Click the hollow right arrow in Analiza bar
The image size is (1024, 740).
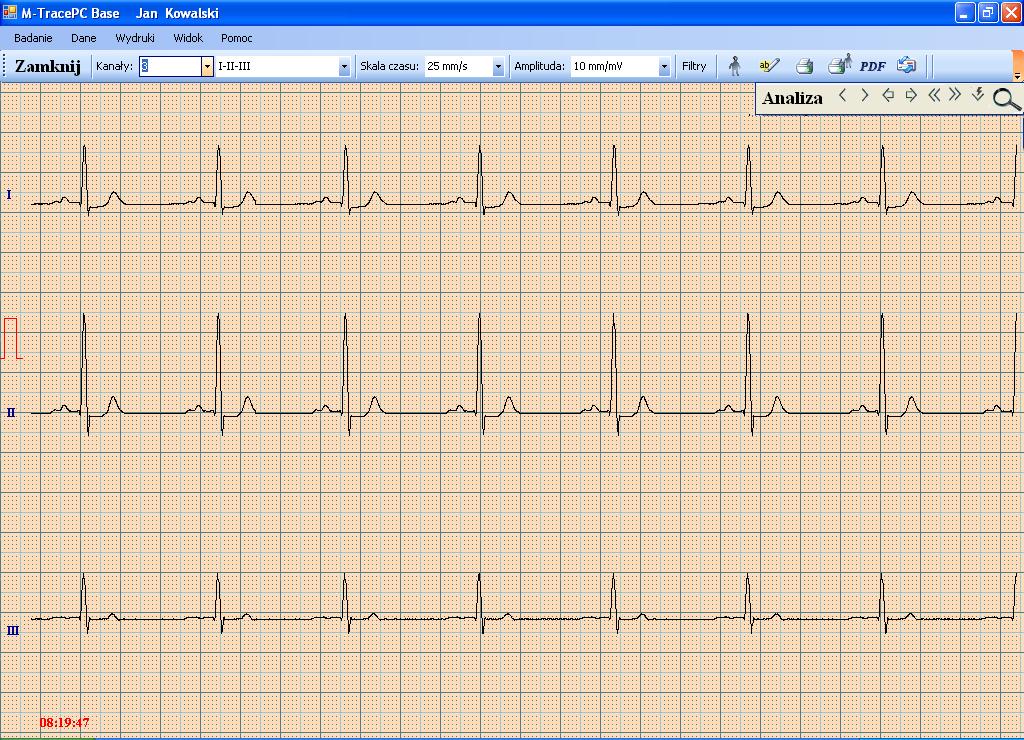[x=910, y=95]
